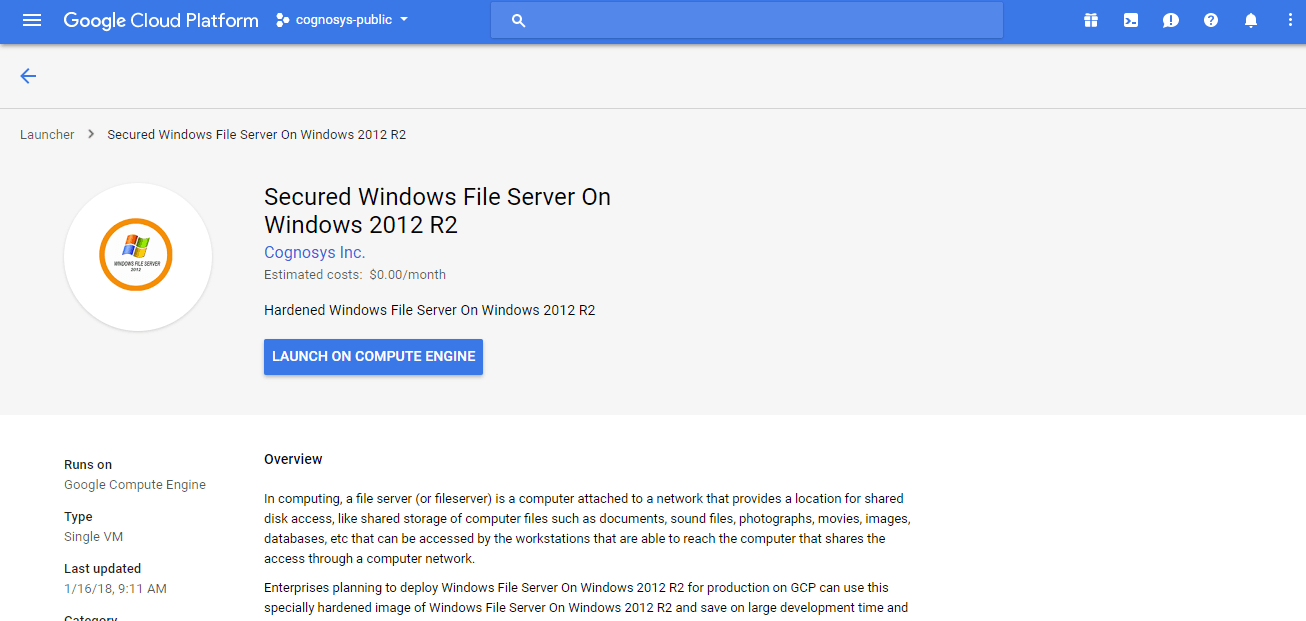
Task: Open the Cognosys Inc. publisher link
Action: pyautogui.click(x=314, y=253)
